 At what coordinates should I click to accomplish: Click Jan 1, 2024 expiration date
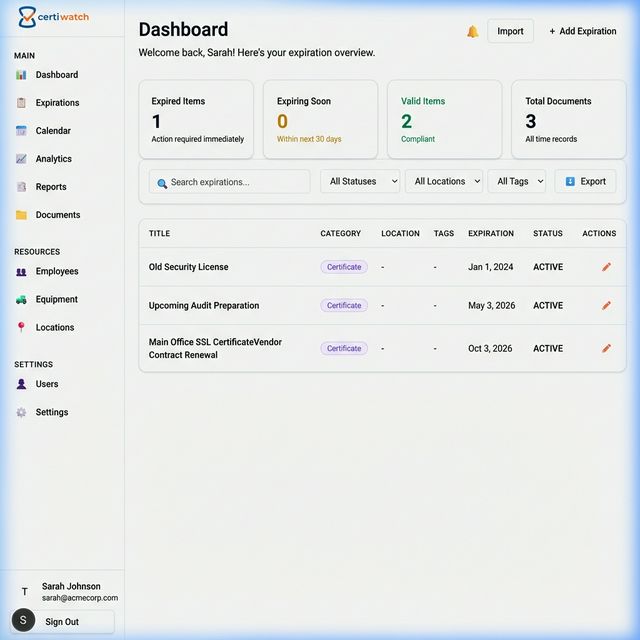point(491,267)
